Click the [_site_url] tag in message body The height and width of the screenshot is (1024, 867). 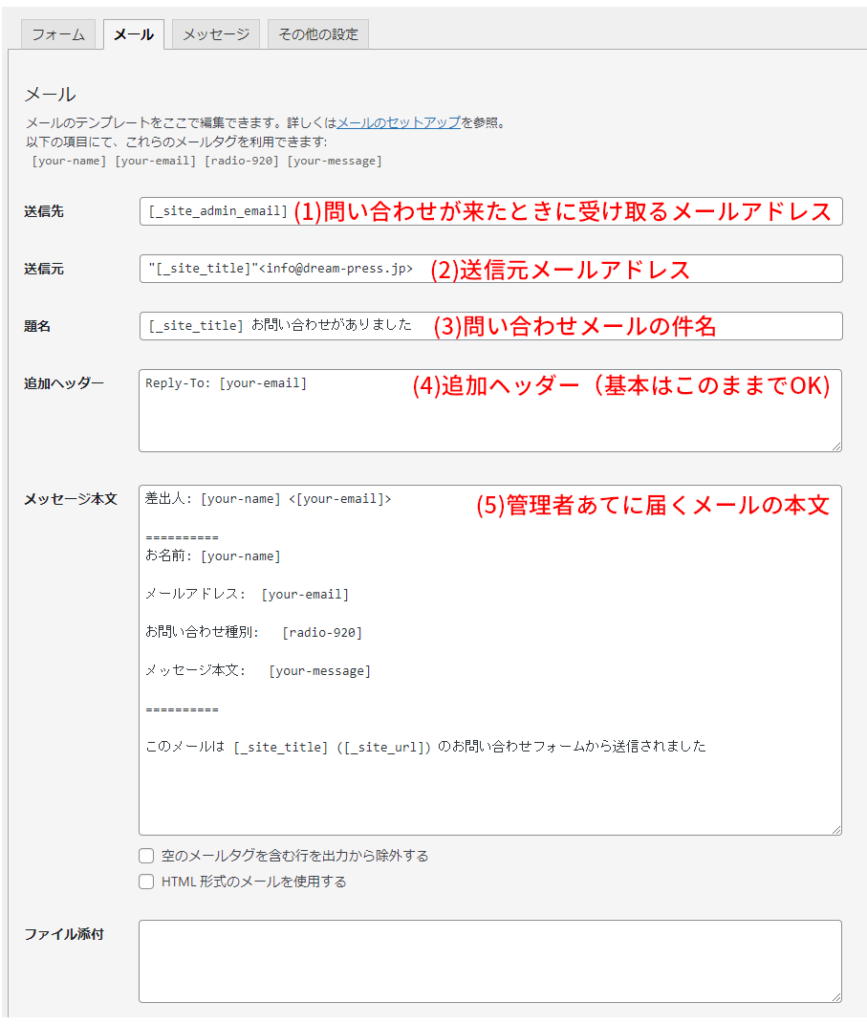coord(387,746)
